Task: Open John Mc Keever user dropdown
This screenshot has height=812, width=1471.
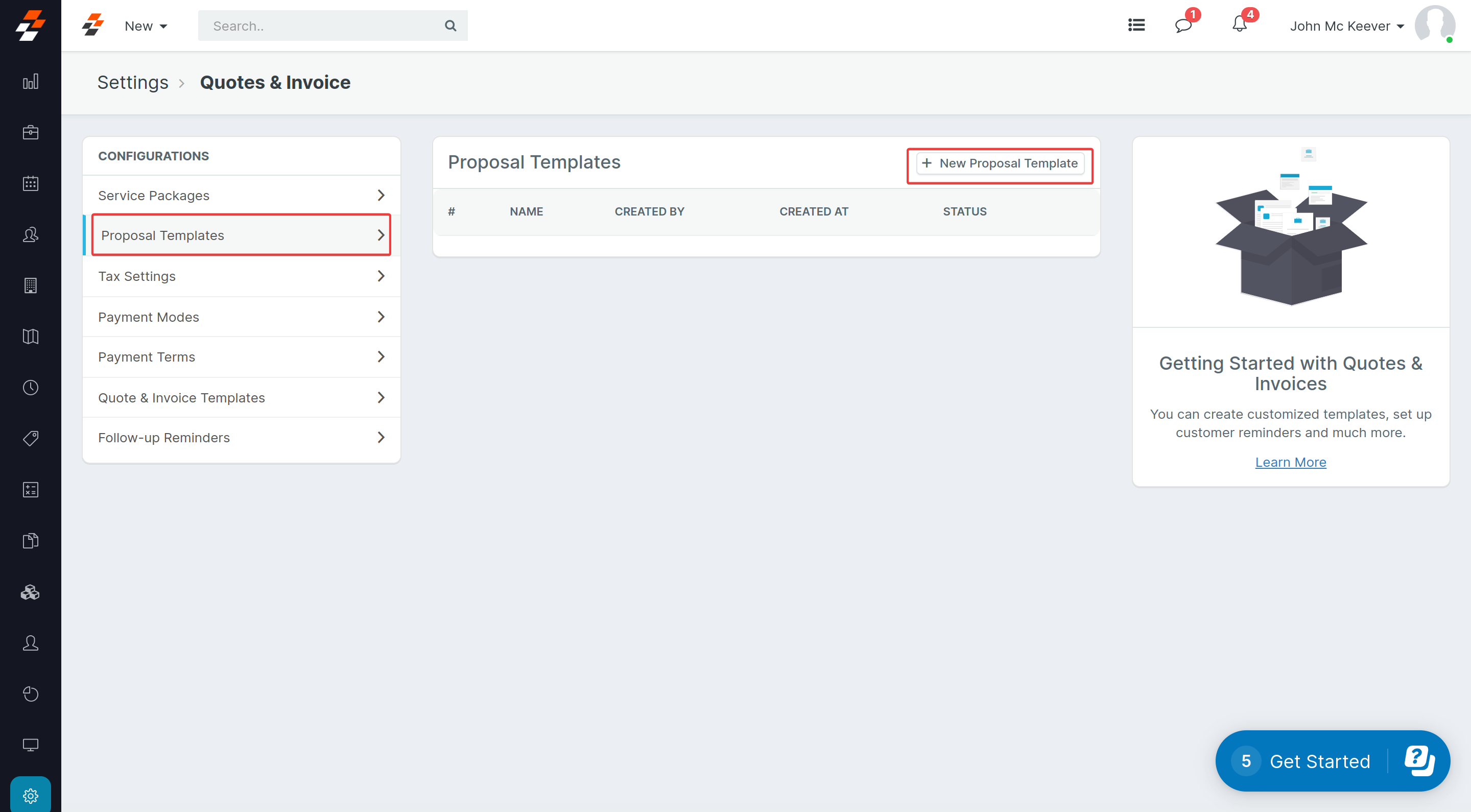Action: (x=1346, y=26)
